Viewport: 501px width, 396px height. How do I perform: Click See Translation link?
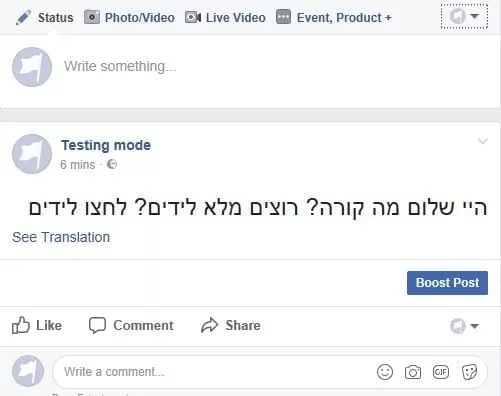tap(61, 237)
